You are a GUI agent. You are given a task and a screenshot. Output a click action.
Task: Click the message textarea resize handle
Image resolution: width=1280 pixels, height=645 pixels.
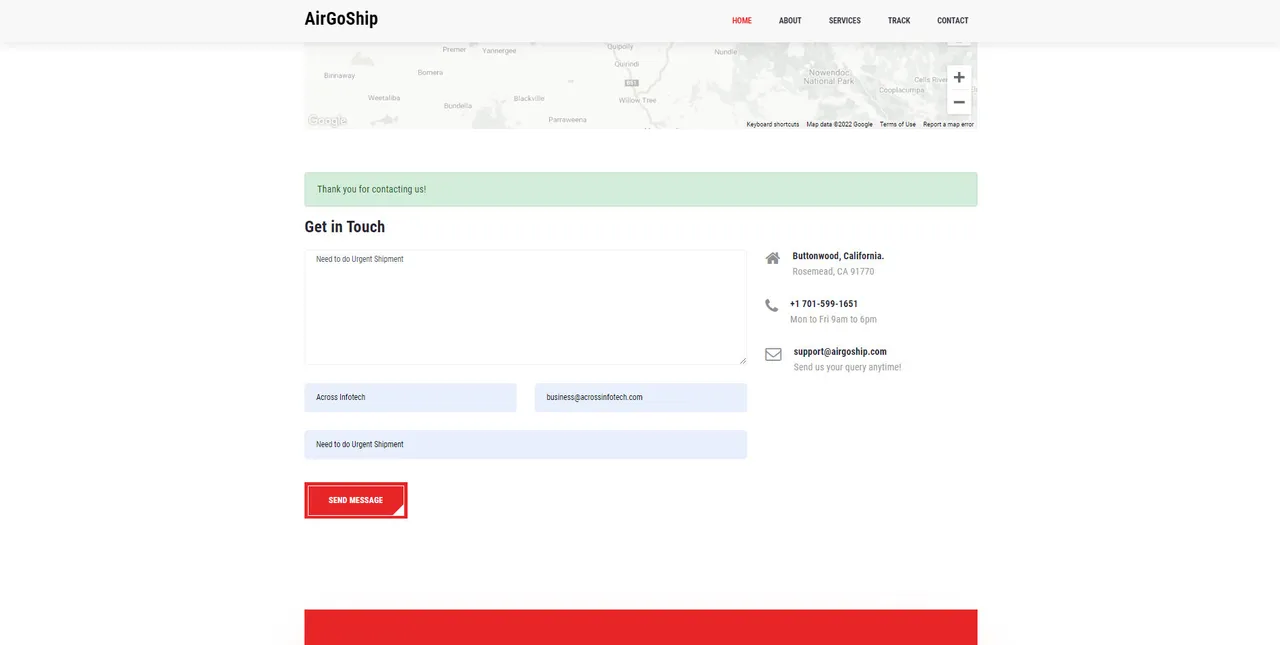pos(741,359)
